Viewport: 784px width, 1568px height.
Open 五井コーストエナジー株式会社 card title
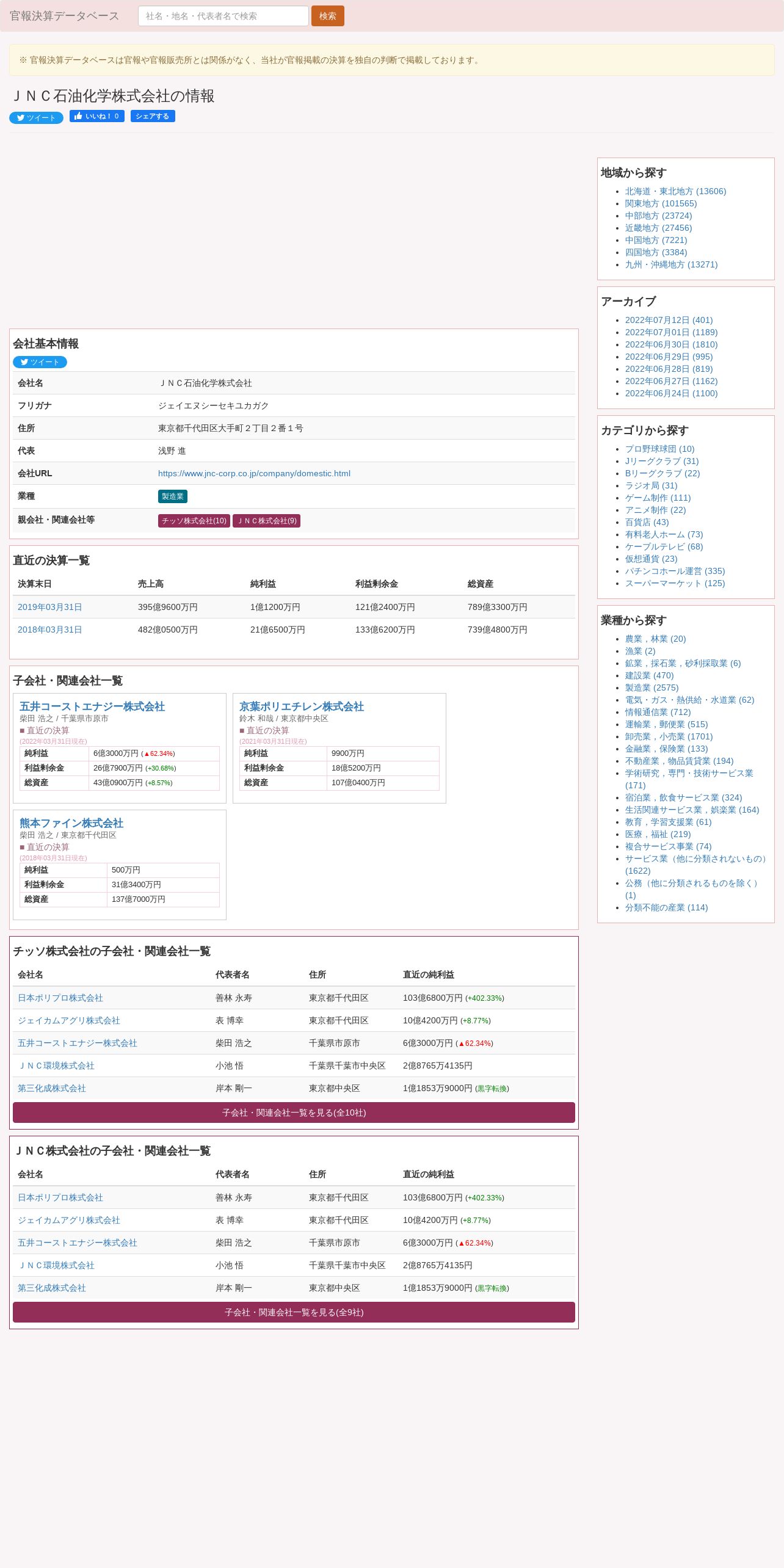click(x=92, y=706)
